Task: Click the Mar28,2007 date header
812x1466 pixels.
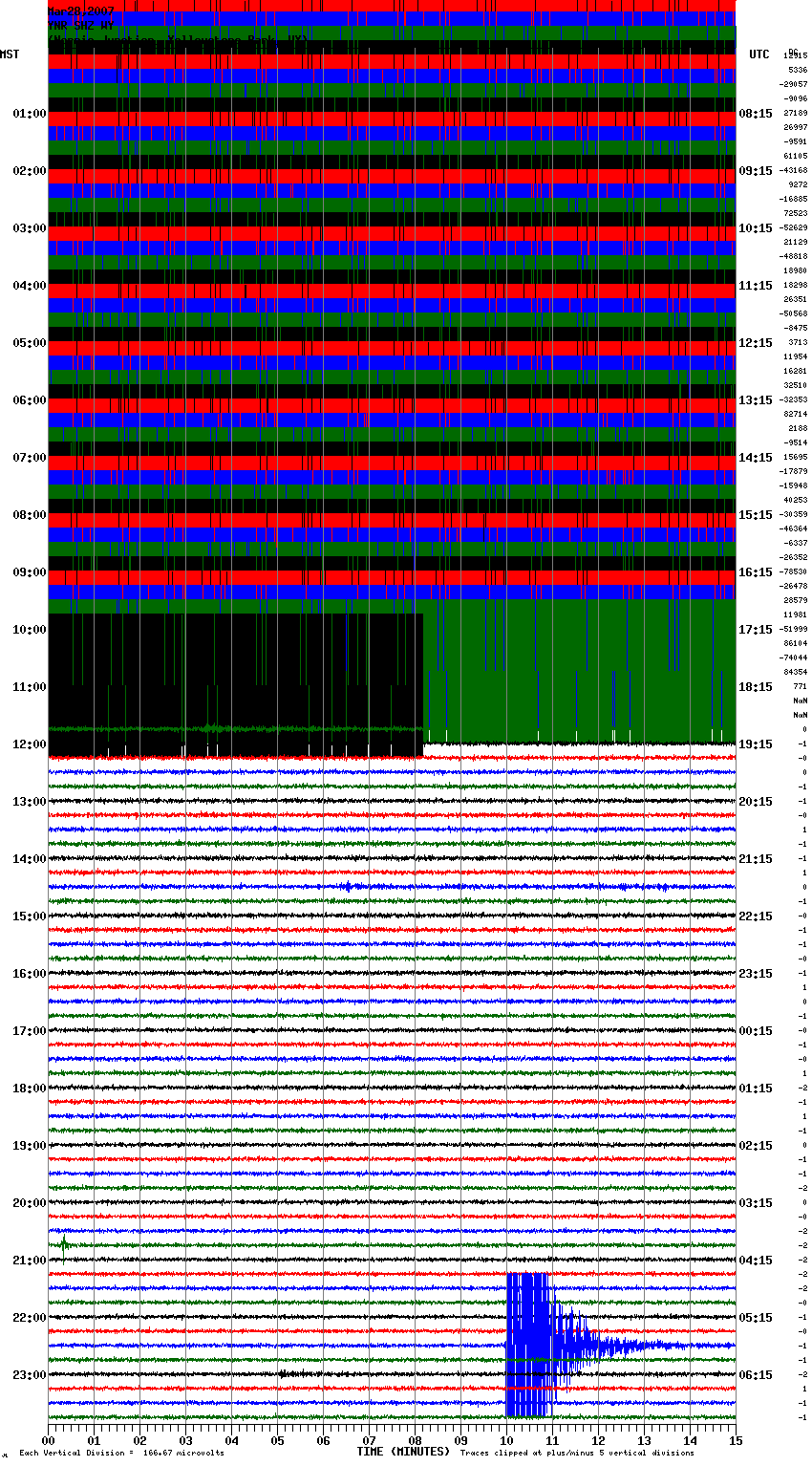Action: coord(81,11)
